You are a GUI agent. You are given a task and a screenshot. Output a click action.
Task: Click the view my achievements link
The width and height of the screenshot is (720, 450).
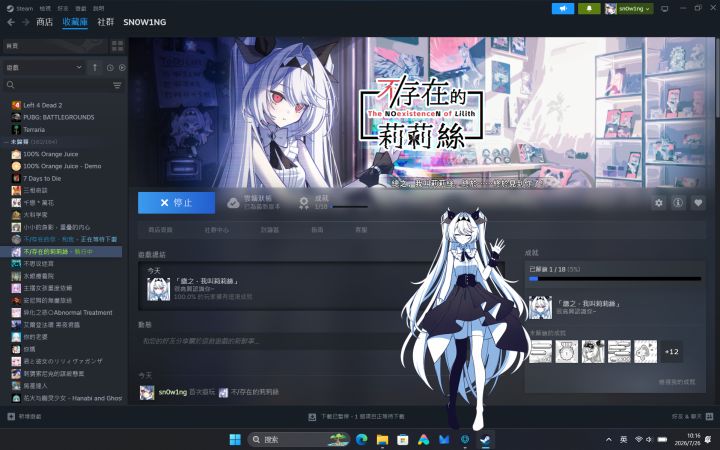tap(677, 382)
